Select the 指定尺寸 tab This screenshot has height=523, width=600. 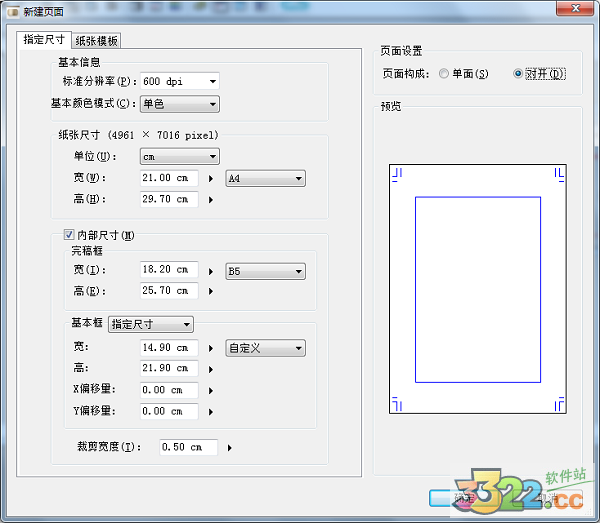(x=44, y=39)
